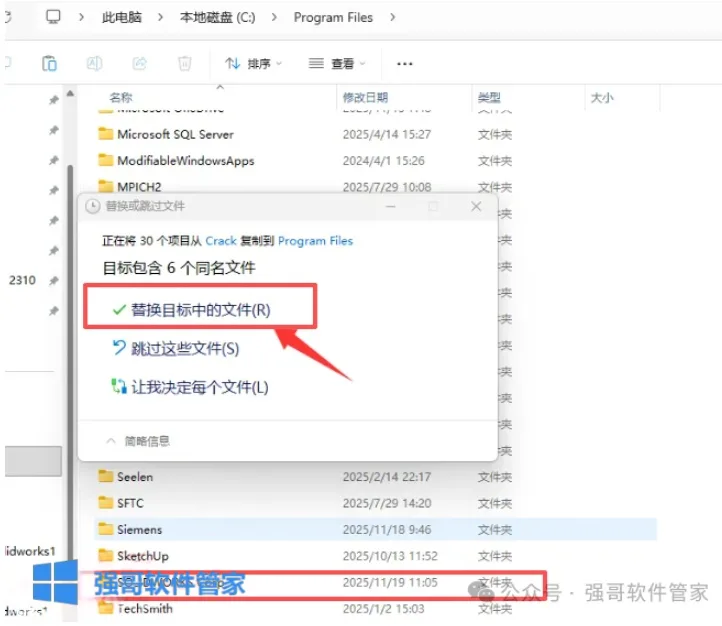Click the Siemens folder icon
Image resolution: width=722 pixels, height=626 pixels.
(x=105, y=529)
